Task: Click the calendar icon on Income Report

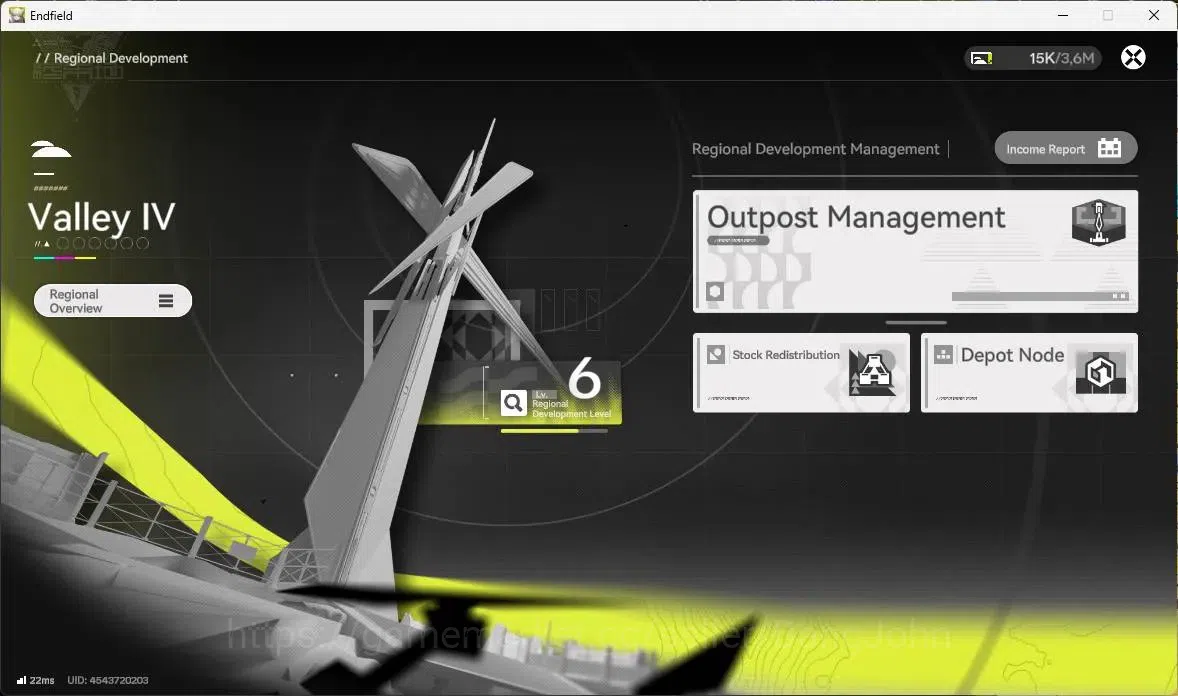Action: click(1109, 148)
